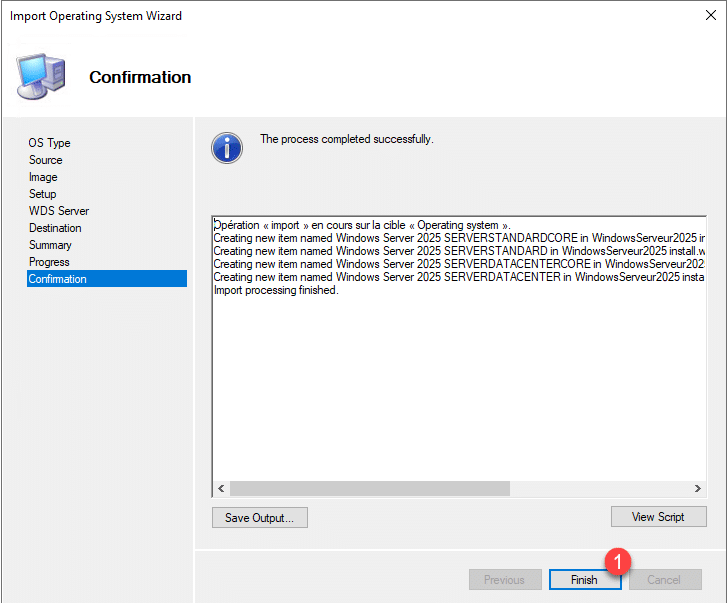Click the horizontal scrollbar thumb
Image resolution: width=727 pixels, height=603 pixels.
pos(370,488)
